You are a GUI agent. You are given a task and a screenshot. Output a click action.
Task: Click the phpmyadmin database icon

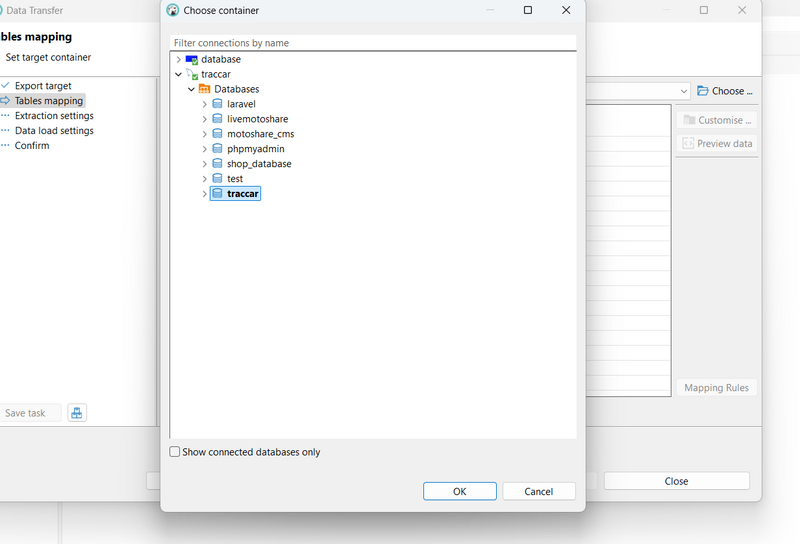pyautogui.click(x=217, y=149)
